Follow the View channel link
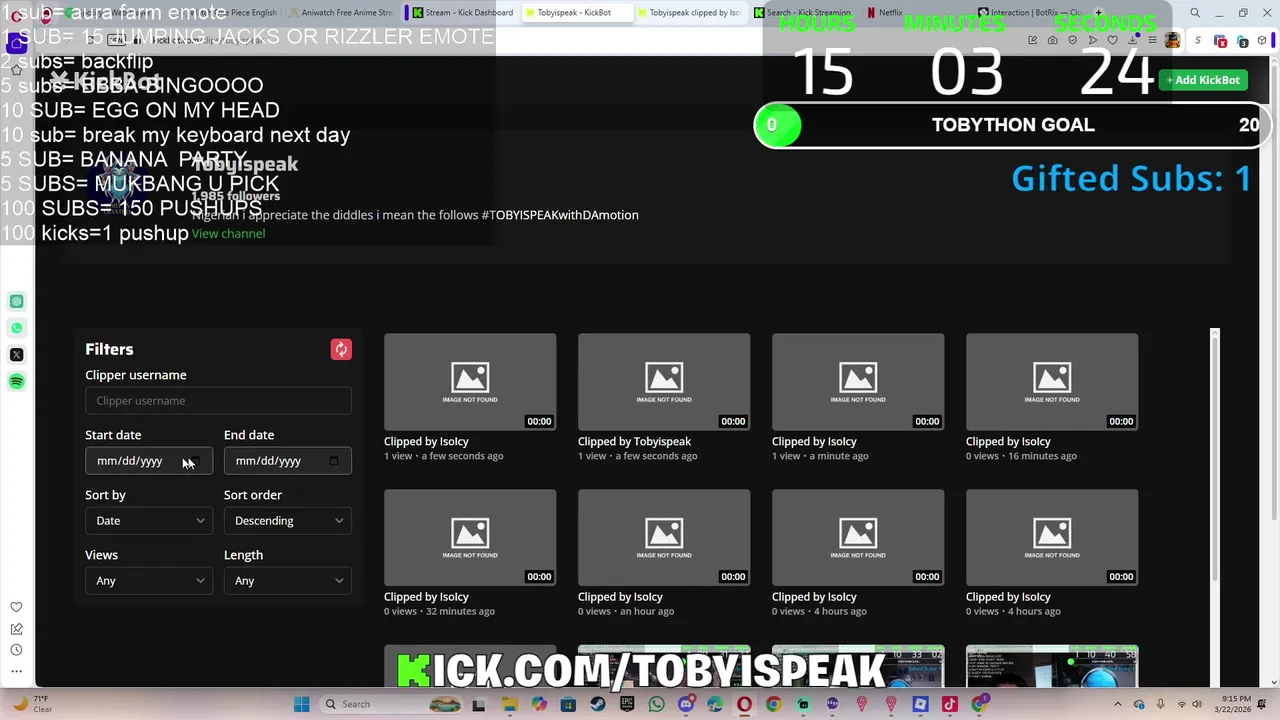This screenshot has width=1280, height=720. (228, 233)
